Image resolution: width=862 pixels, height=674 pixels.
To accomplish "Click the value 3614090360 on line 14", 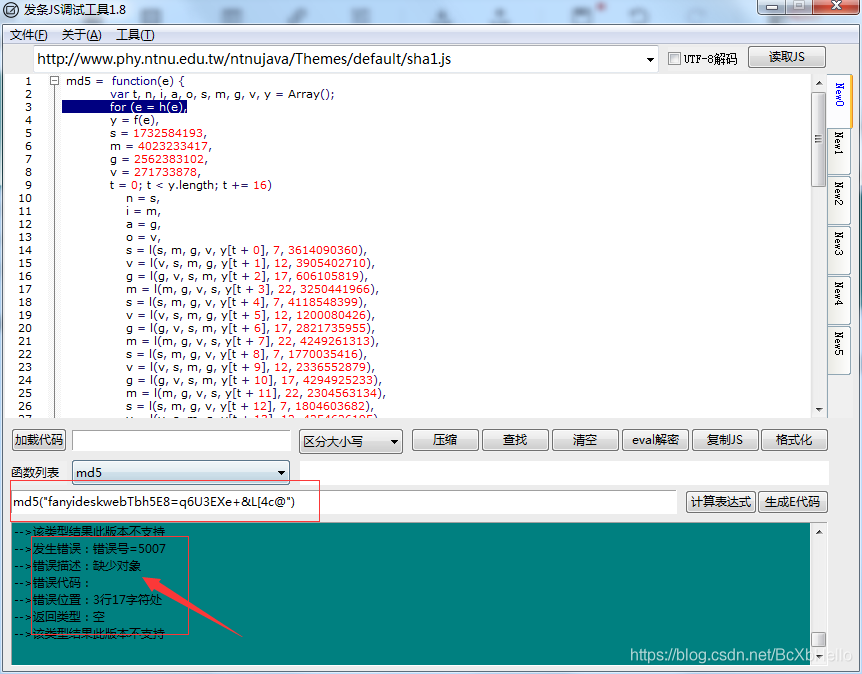I will (323, 251).
